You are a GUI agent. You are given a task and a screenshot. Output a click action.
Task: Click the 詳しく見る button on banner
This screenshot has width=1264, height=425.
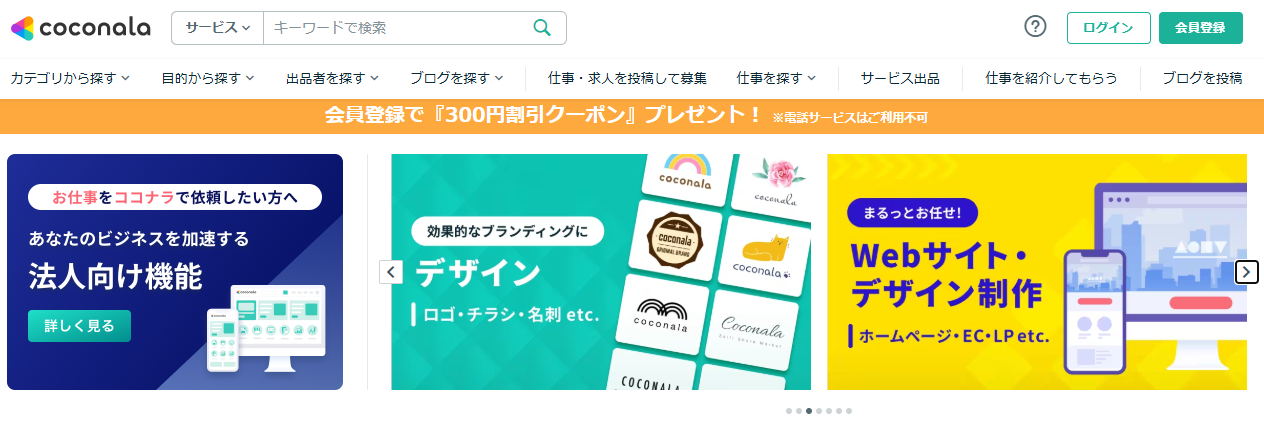coord(79,325)
